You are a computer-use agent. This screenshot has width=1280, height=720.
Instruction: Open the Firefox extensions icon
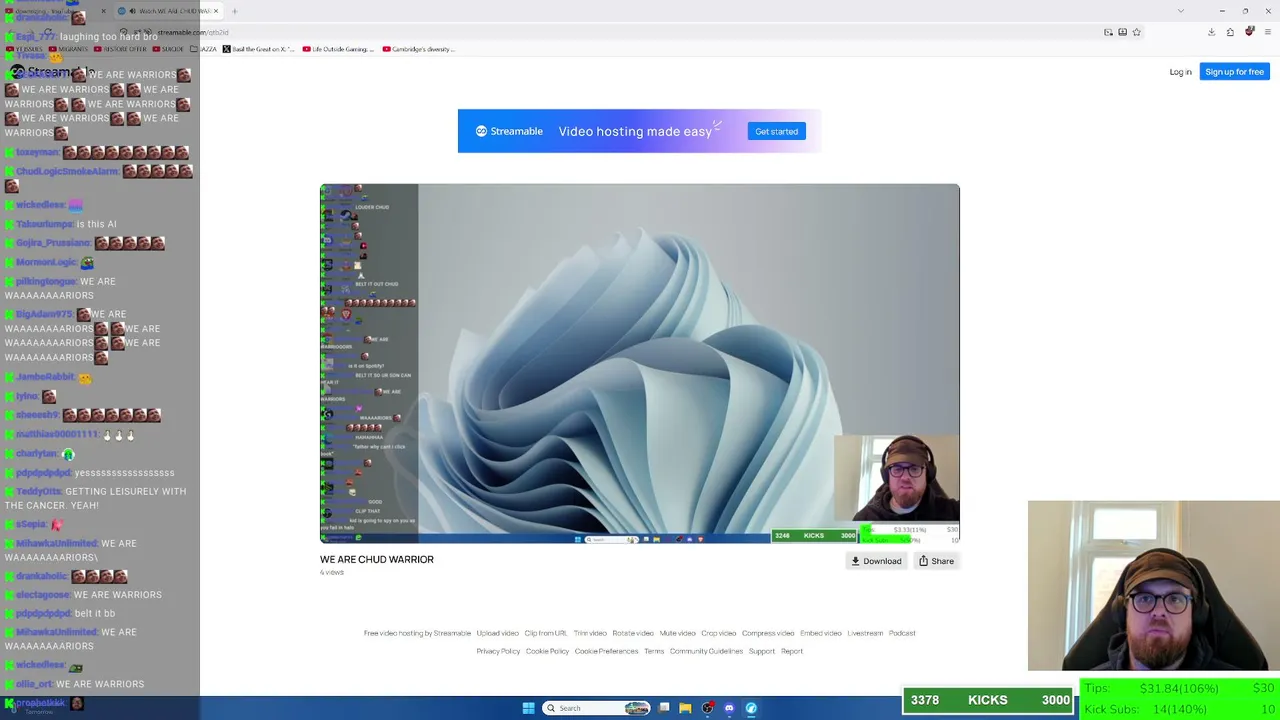pos(1230,32)
